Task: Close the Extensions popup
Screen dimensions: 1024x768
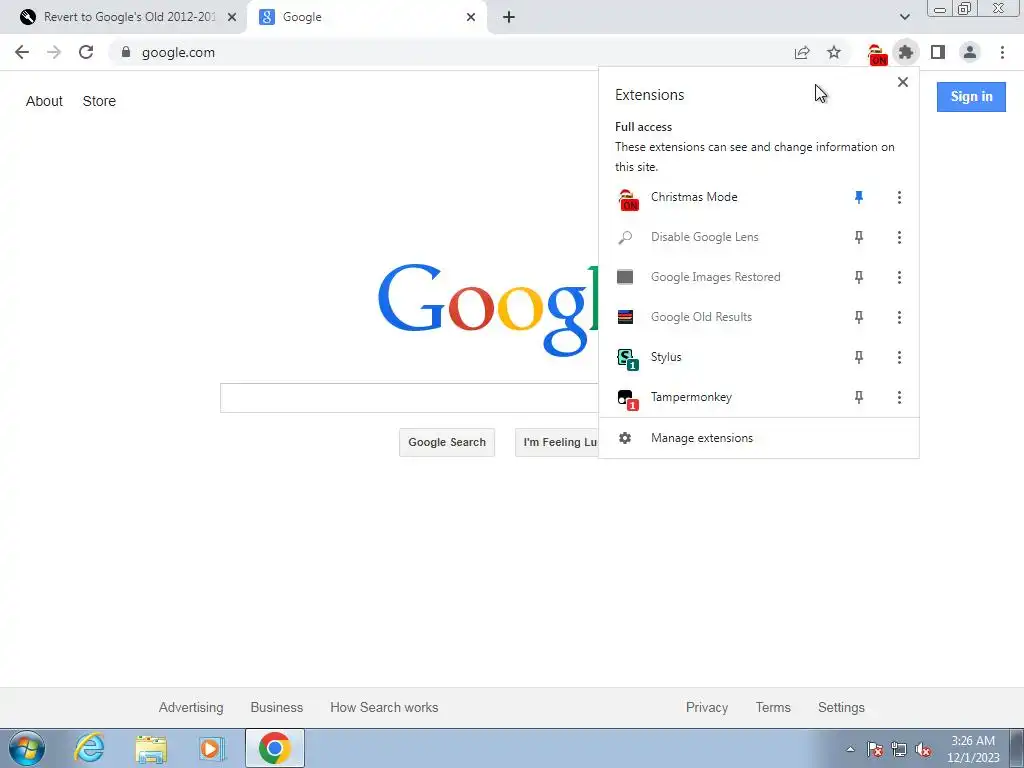Action: (x=903, y=82)
